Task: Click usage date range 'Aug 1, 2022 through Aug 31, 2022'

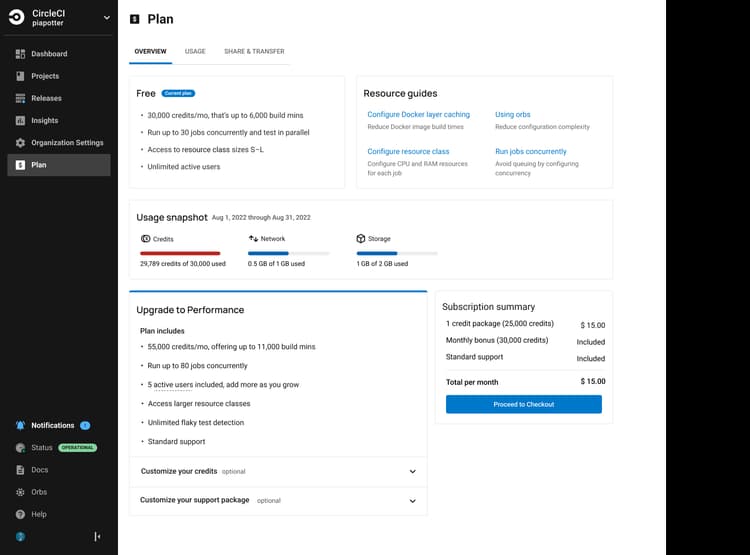Action: pyautogui.click(x=261, y=218)
